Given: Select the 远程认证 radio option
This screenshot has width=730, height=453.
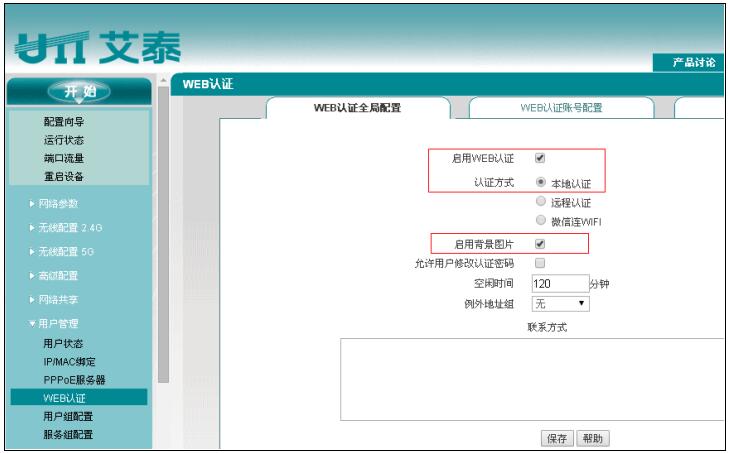Looking at the screenshot, I should [x=541, y=202].
